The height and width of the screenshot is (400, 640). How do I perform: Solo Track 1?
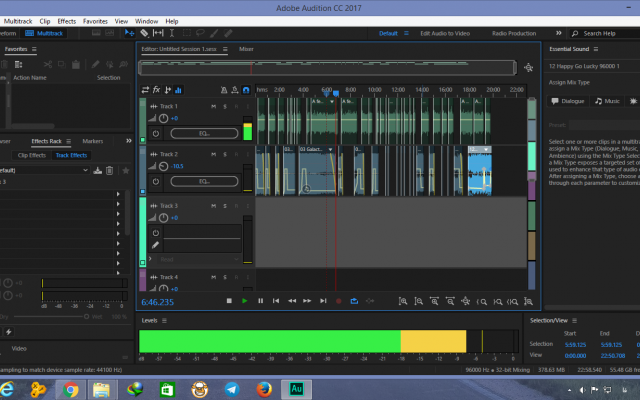(x=225, y=107)
